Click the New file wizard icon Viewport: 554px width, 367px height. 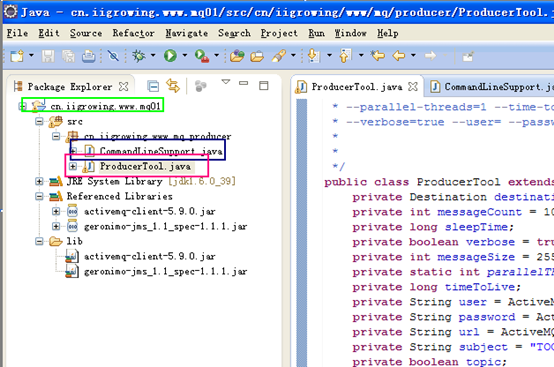pos(17,56)
